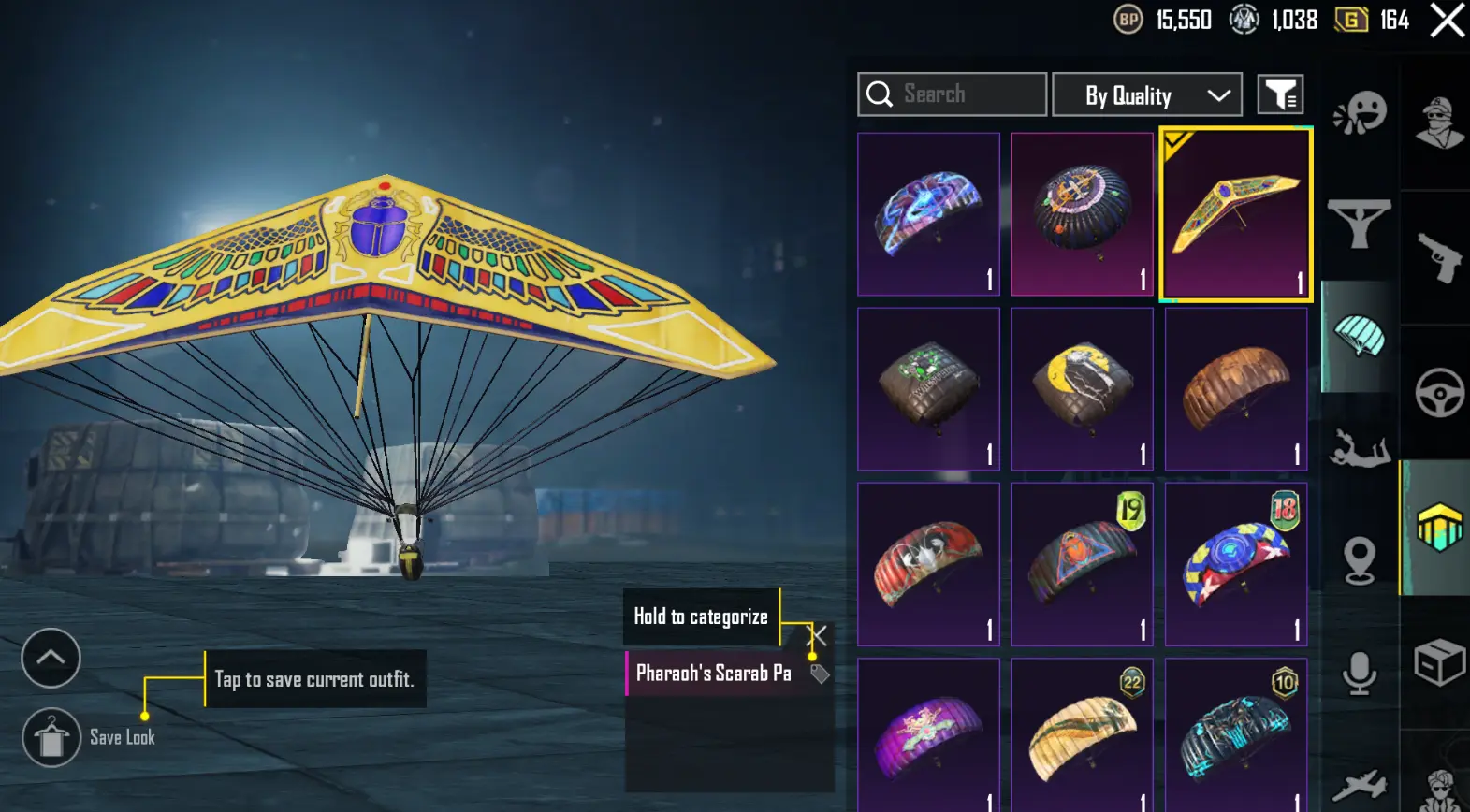
Task: Select the character avatar category icon
Action: (1439, 123)
